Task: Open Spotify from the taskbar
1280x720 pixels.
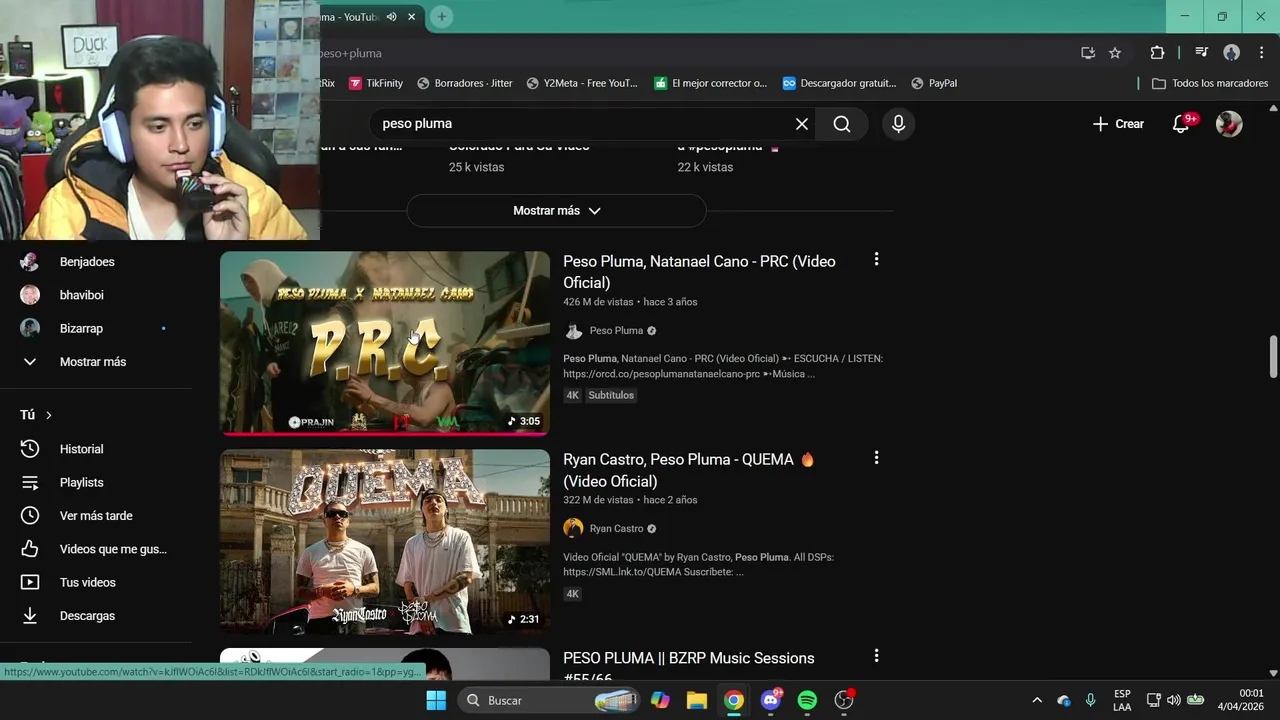Action: pos(807,700)
